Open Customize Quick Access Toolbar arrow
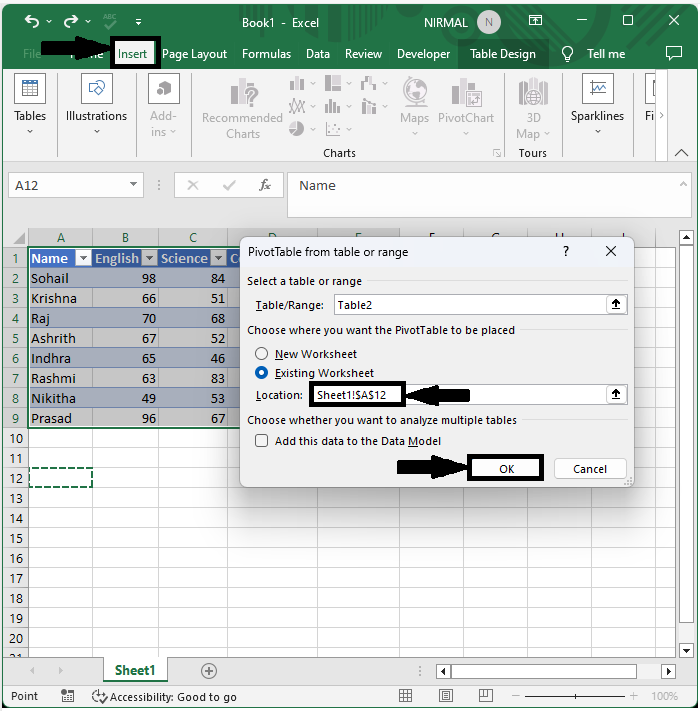The width and height of the screenshot is (700, 711). [138, 21]
